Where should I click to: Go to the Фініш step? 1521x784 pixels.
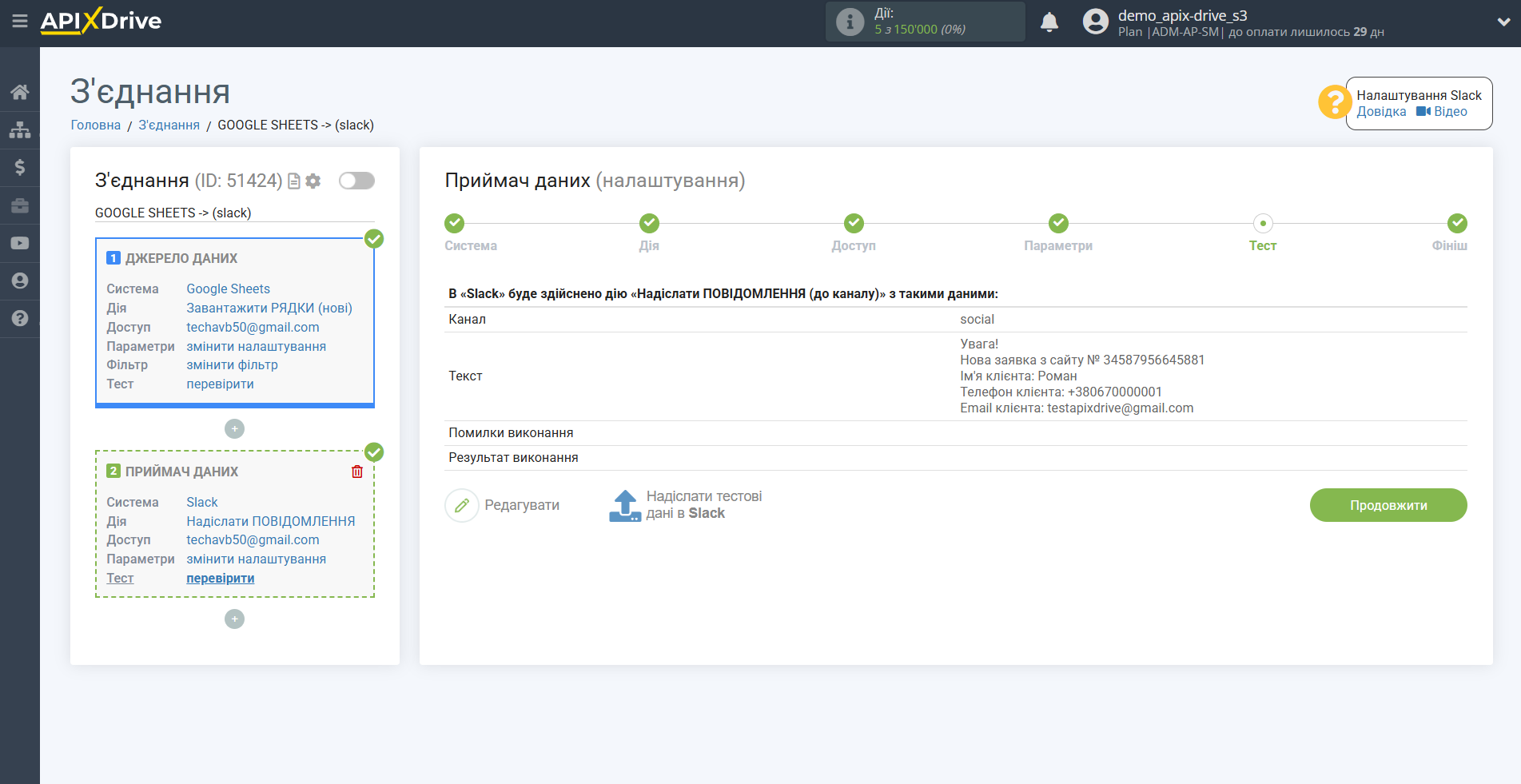tap(1457, 223)
